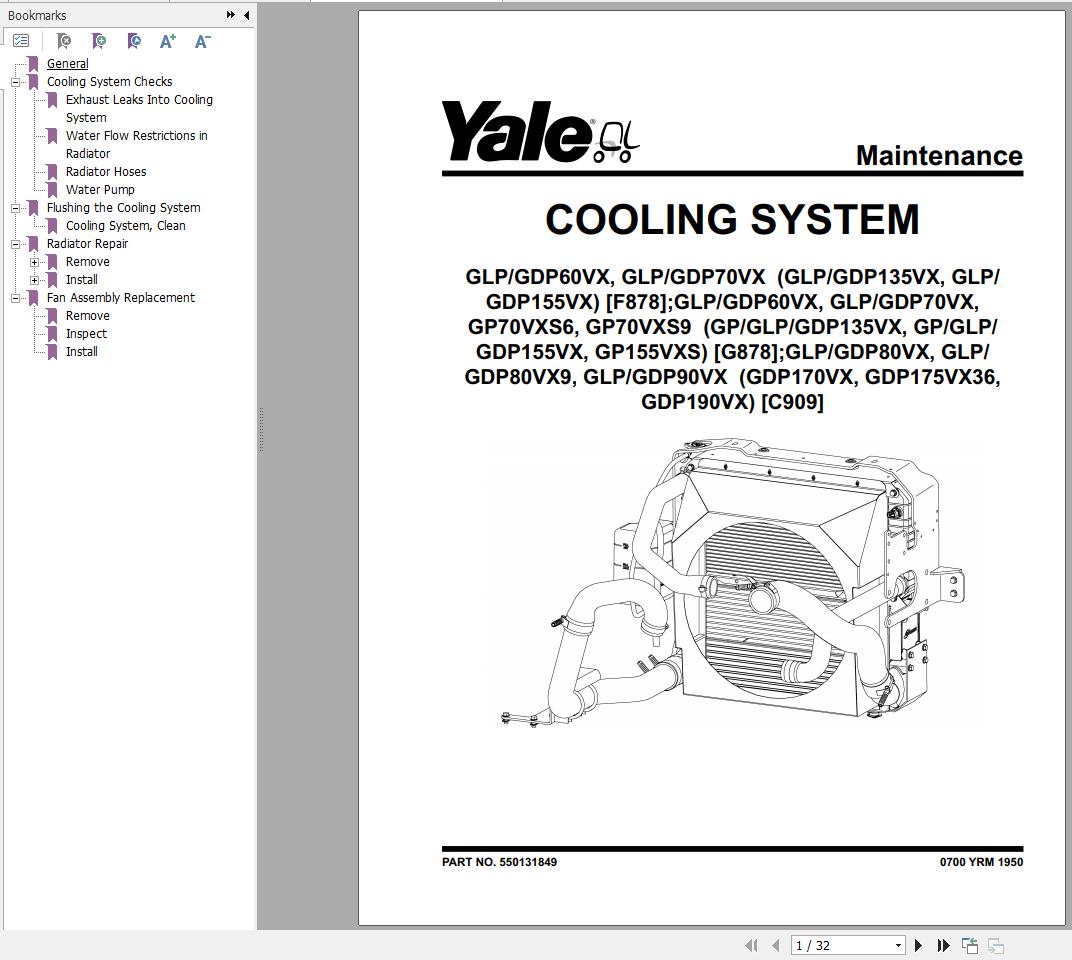Click bookmark icon beside Radiator Hoses
Viewport: 1072px width, 960px height.
pyautogui.click(x=52, y=172)
